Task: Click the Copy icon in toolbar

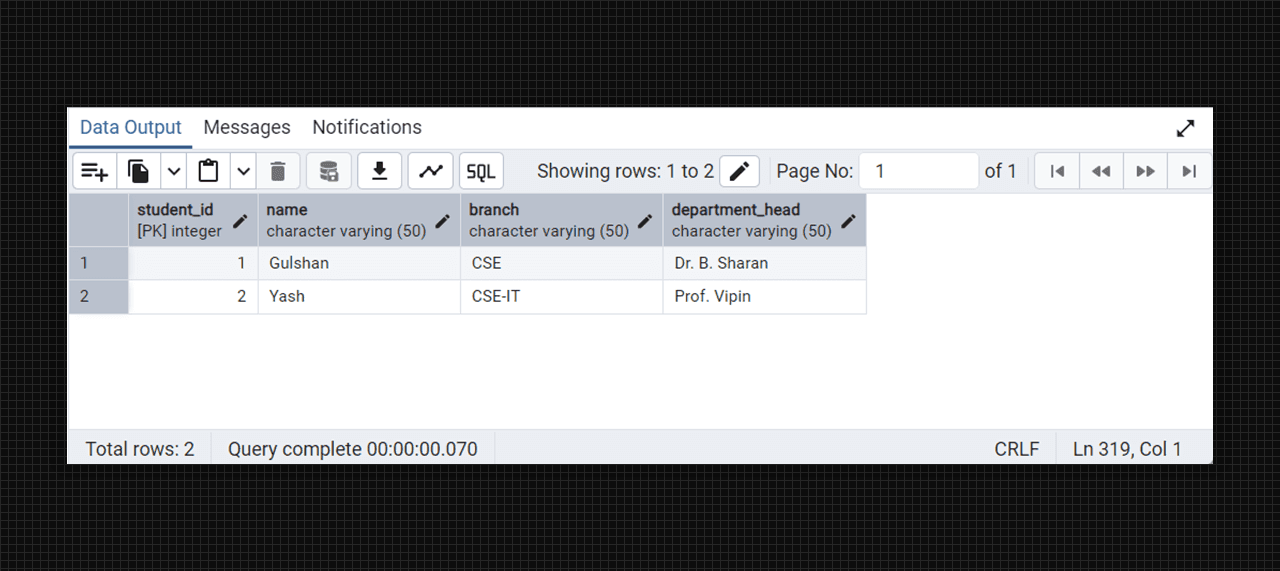Action: click(139, 171)
